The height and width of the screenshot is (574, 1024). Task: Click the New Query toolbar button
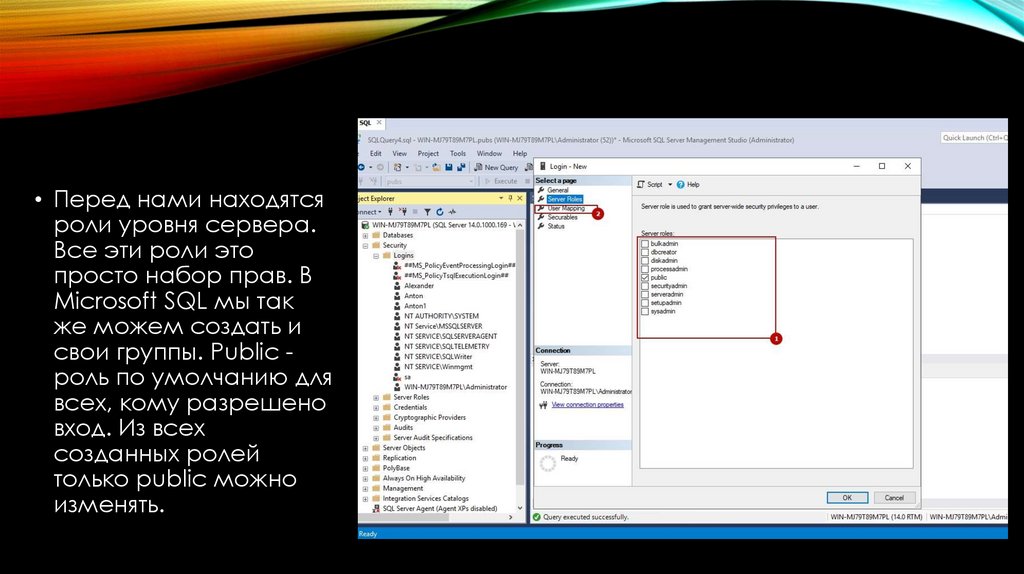496,168
